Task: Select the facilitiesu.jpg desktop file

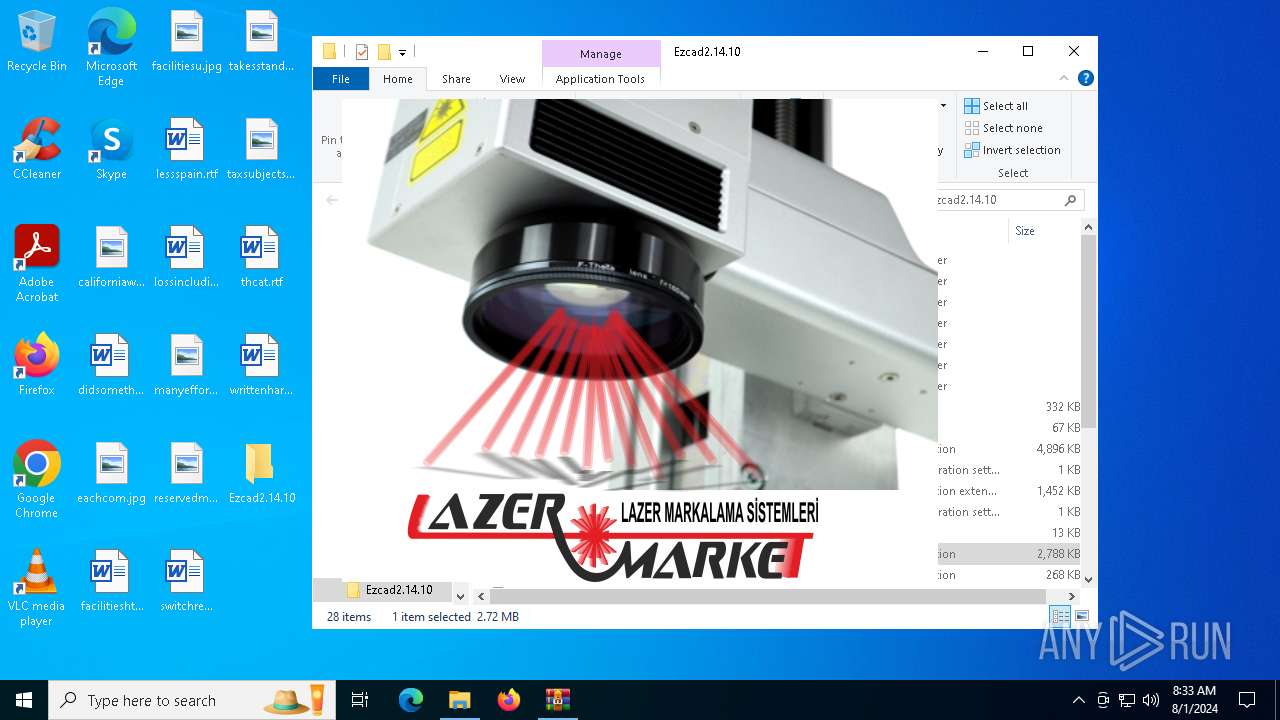Action: [x=186, y=41]
